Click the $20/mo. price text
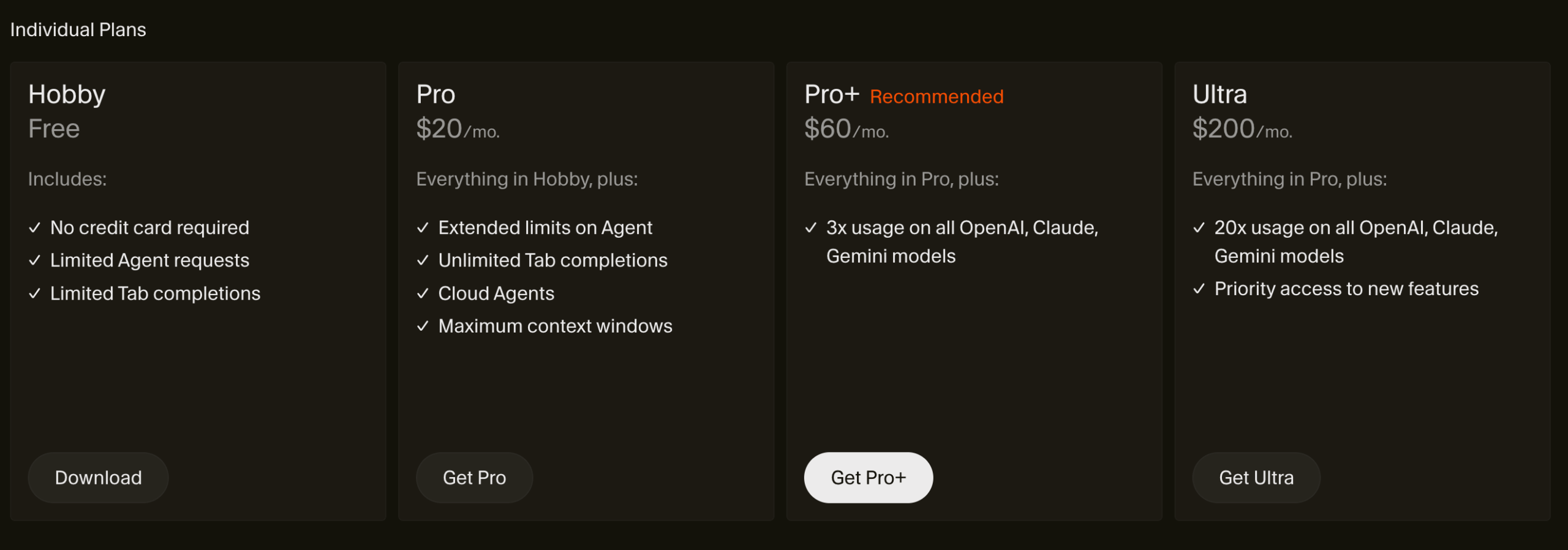1568x550 pixels. (x=458, y=129)
